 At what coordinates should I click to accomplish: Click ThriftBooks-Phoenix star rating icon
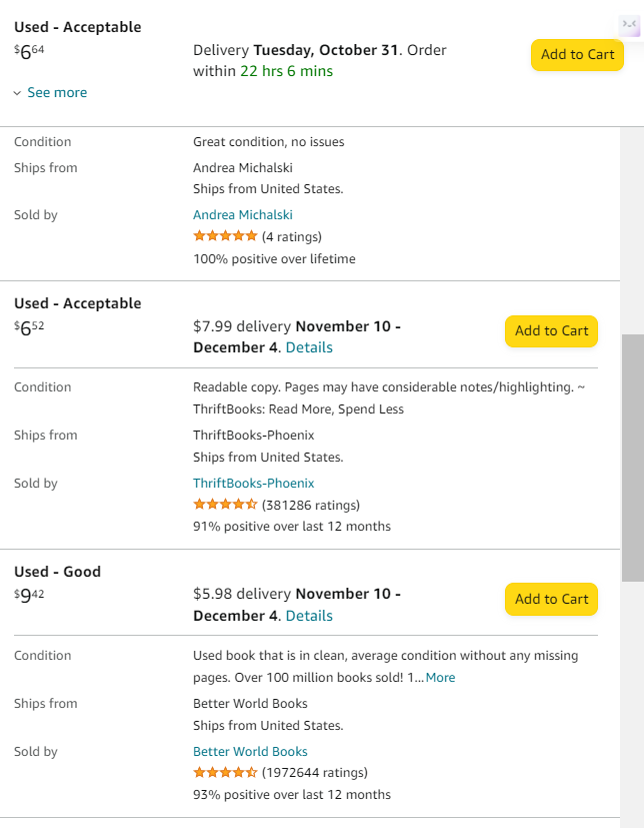click(225, 504)
